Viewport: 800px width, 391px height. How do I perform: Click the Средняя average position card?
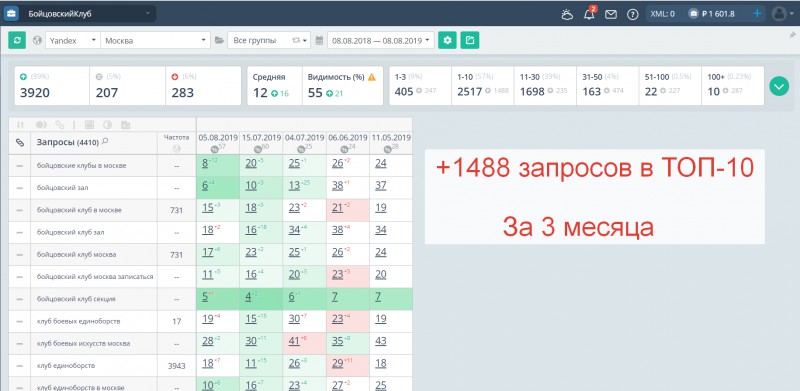pyautogui.click(x=275, y=86)
